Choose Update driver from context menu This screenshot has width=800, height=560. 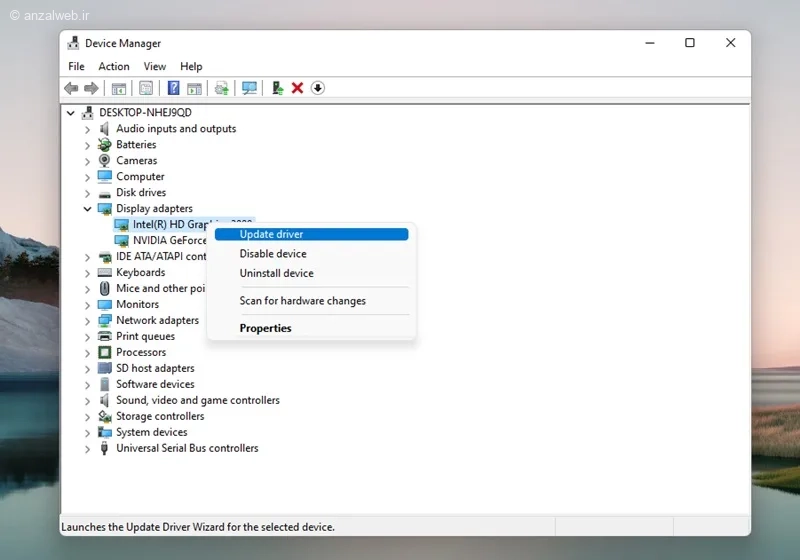[x=311, y=234]
